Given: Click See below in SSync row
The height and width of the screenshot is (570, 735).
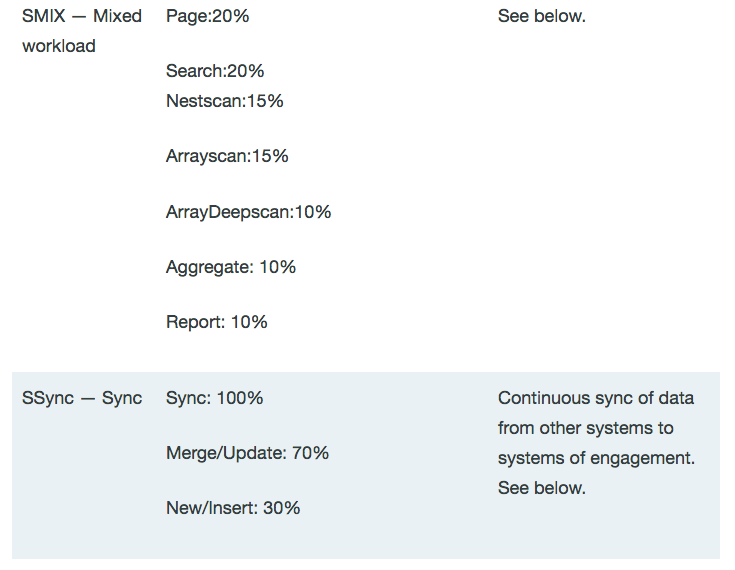Looking at the screenshot, I should (541, 488).
